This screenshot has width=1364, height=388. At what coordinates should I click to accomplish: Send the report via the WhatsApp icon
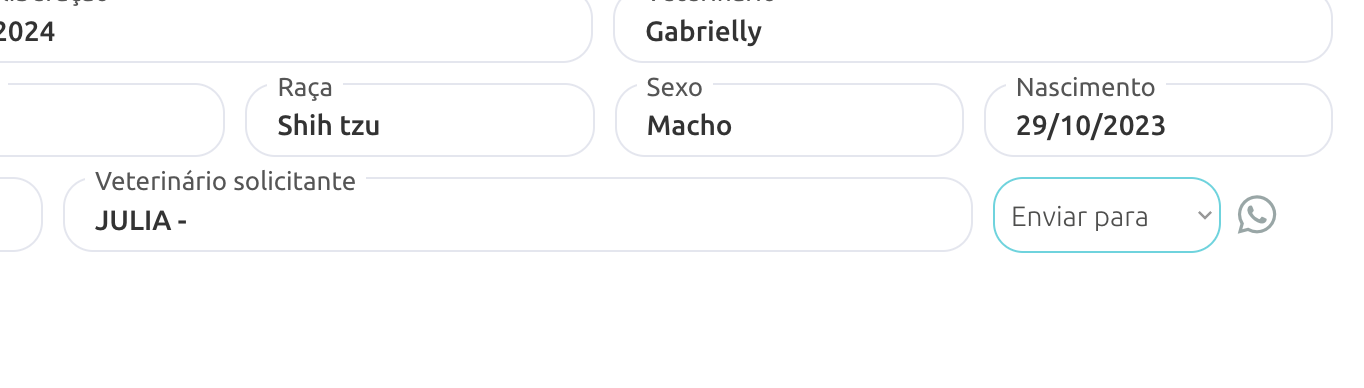(x=1257, y=215)
